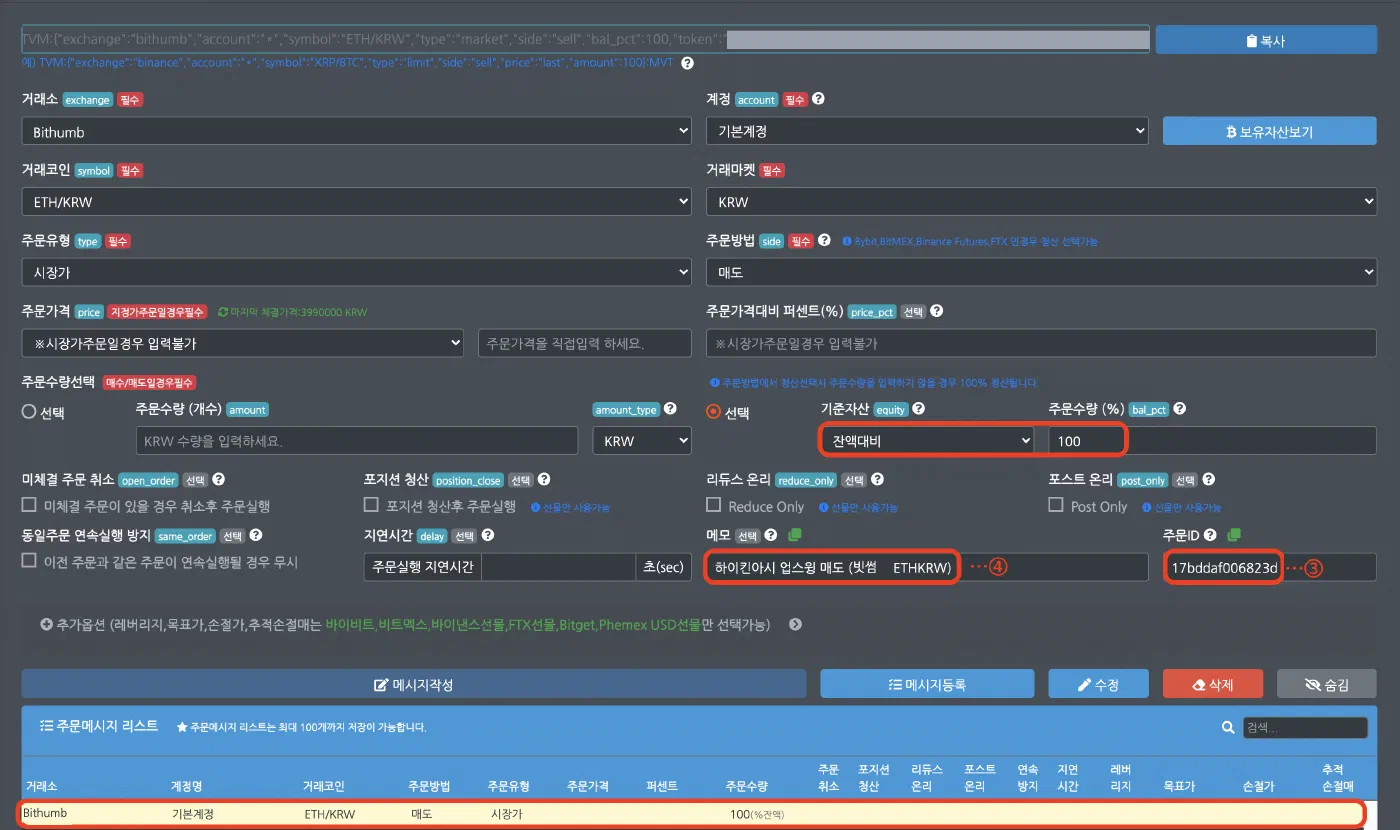This screenshot has width=1400, height=830.
Task: Open the 거래코인 dropdown showing ETH/KRW
Action: pyautogui.click(x=356, y=202)
